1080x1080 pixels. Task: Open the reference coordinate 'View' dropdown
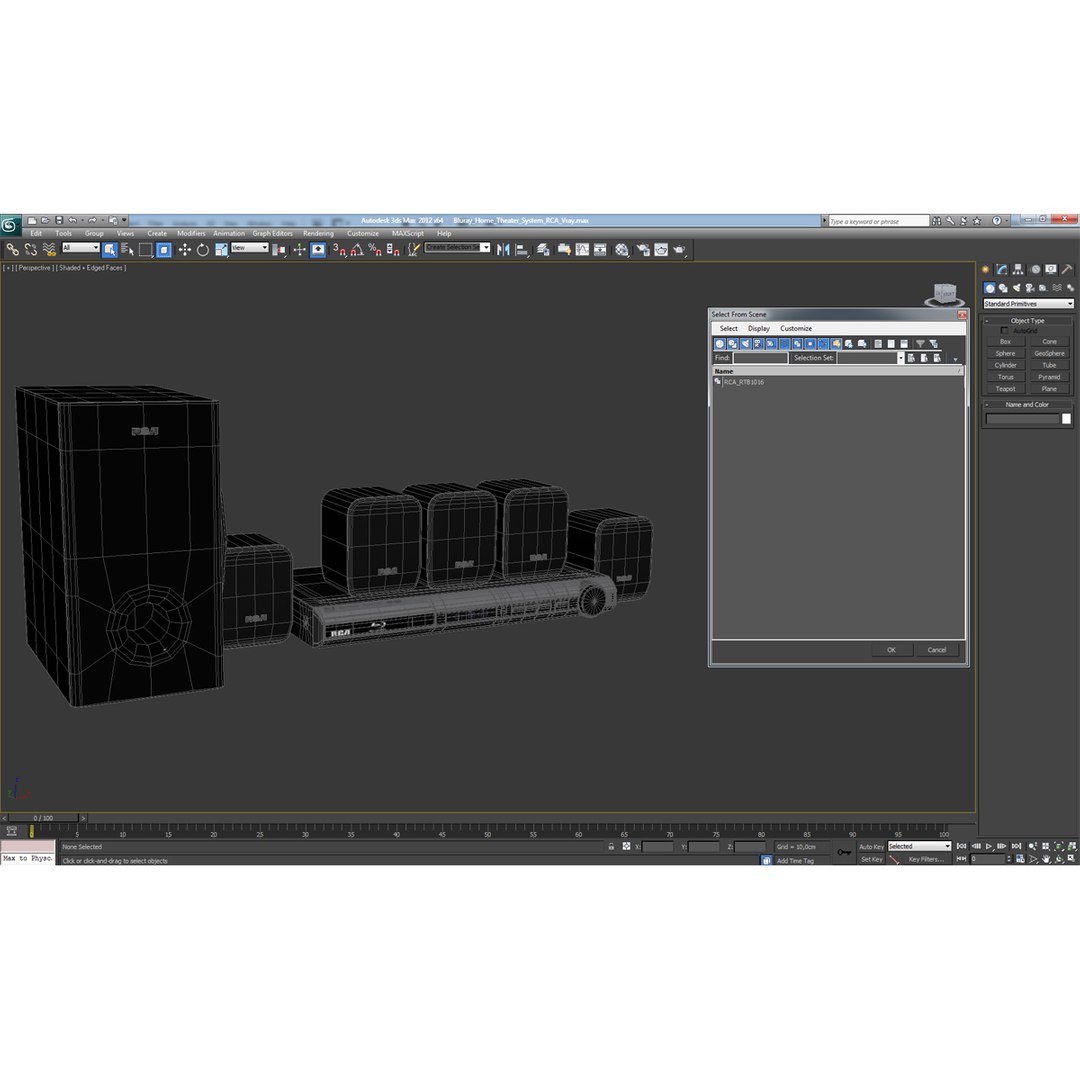249,248
